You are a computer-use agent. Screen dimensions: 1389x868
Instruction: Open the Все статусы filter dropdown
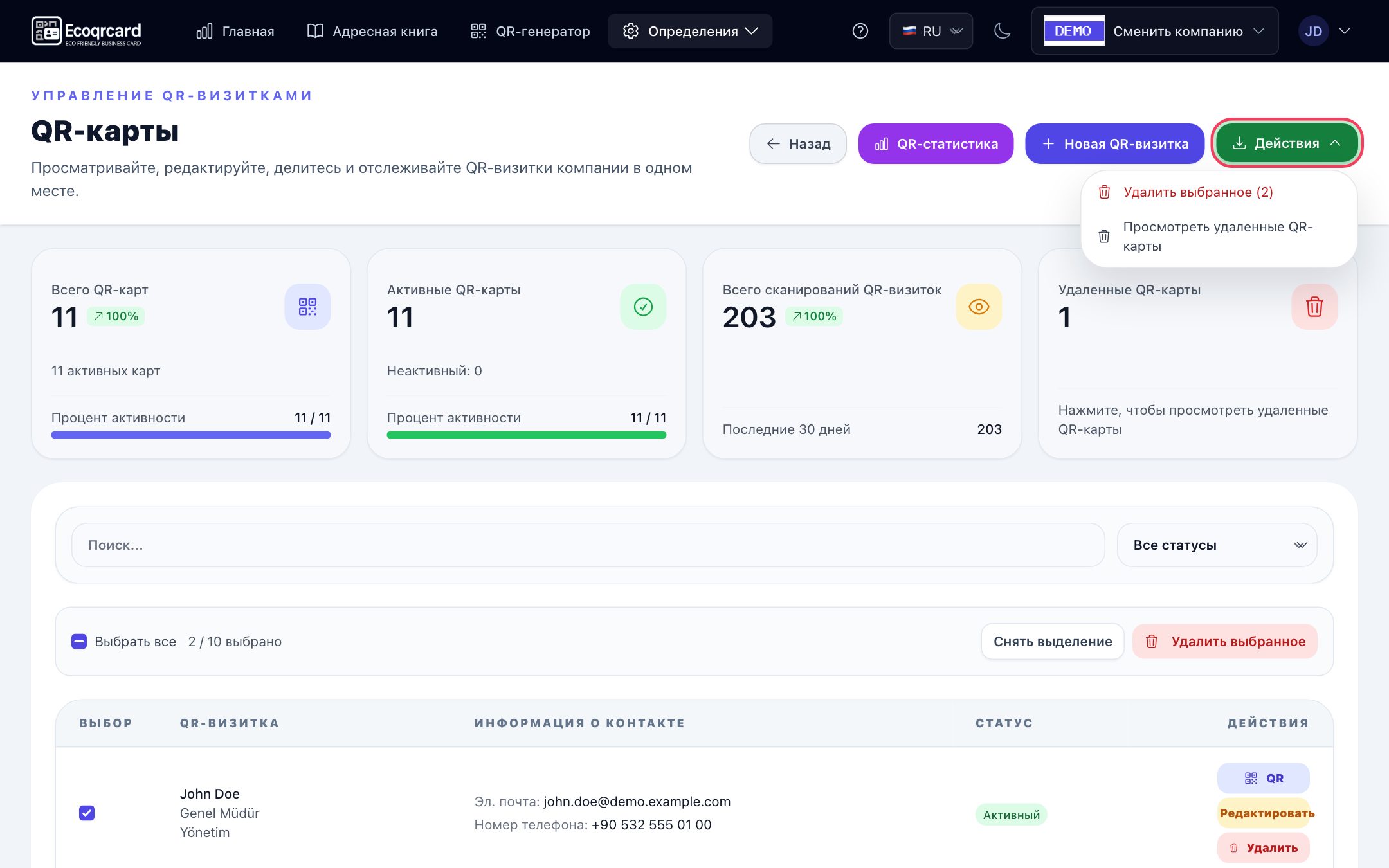[x=1217, y=545]
